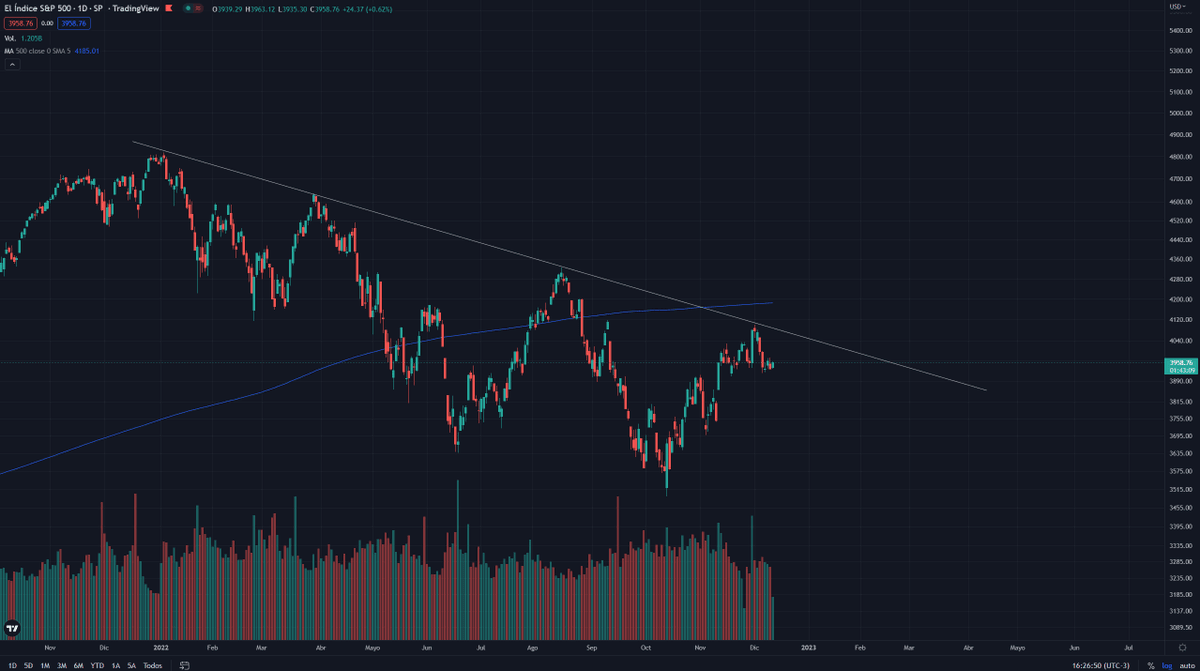
Task: Select the 5A time range
Action: click(132, 665)
